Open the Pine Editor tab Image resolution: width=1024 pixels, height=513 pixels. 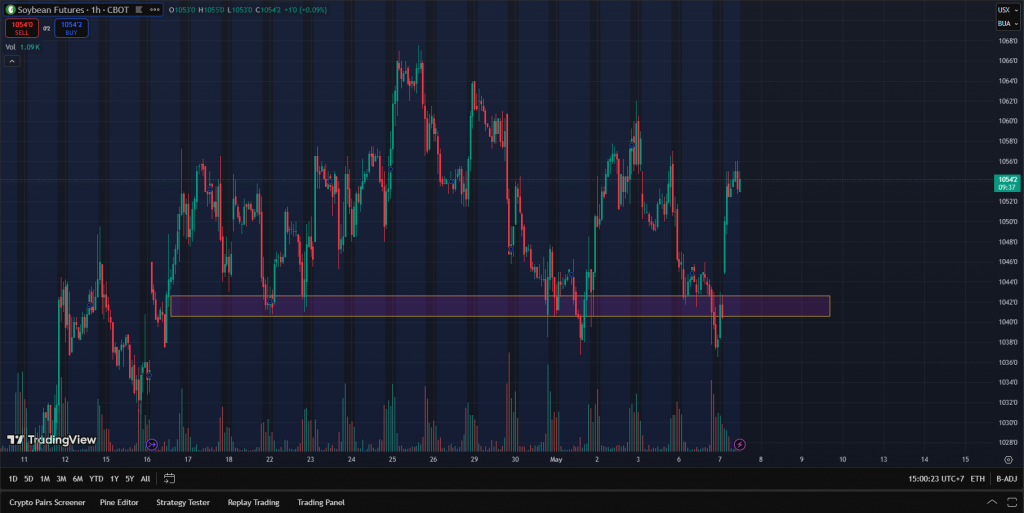click(x=119, y=503)
